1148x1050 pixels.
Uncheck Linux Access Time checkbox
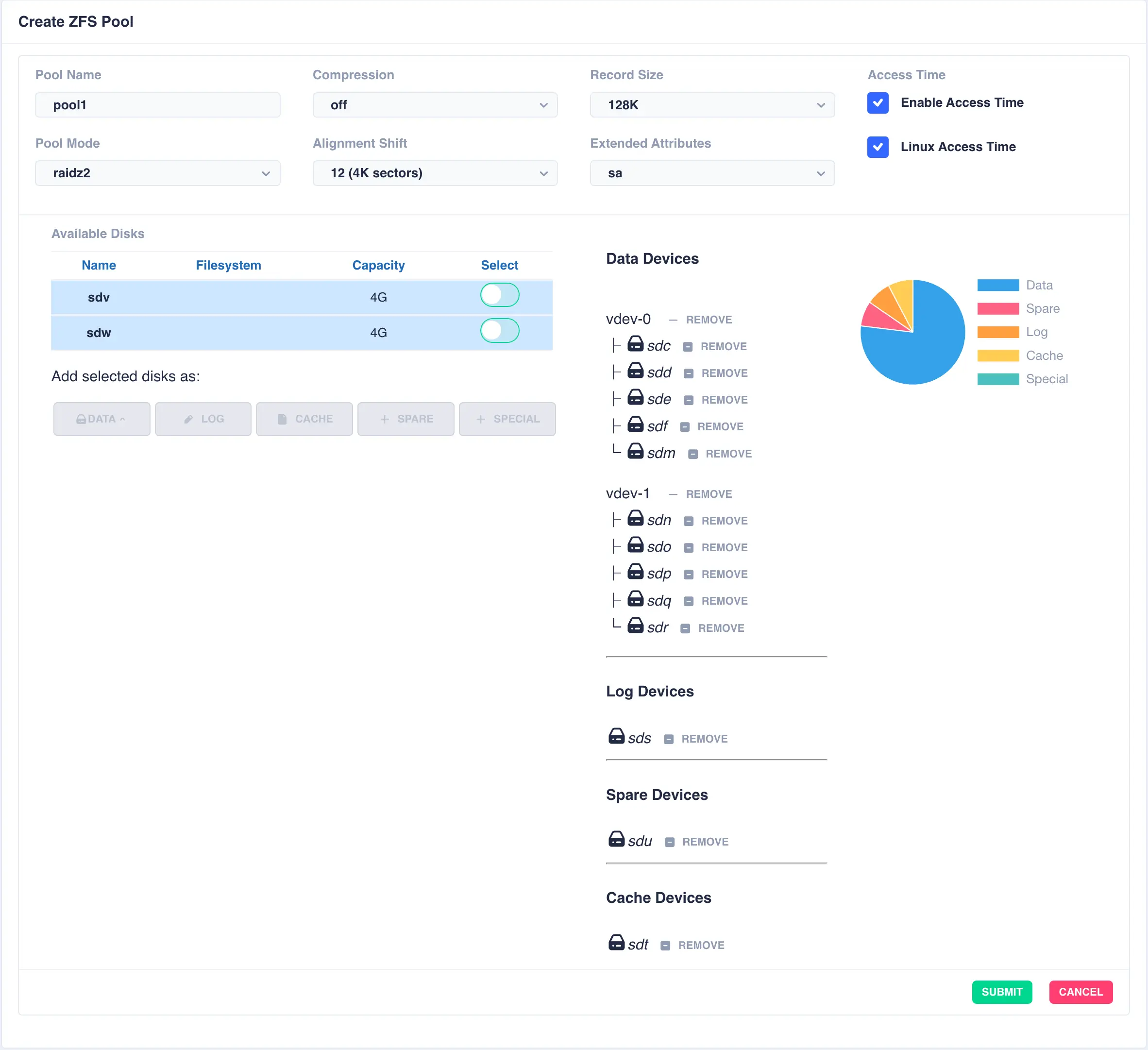click(x=878, y=147)
